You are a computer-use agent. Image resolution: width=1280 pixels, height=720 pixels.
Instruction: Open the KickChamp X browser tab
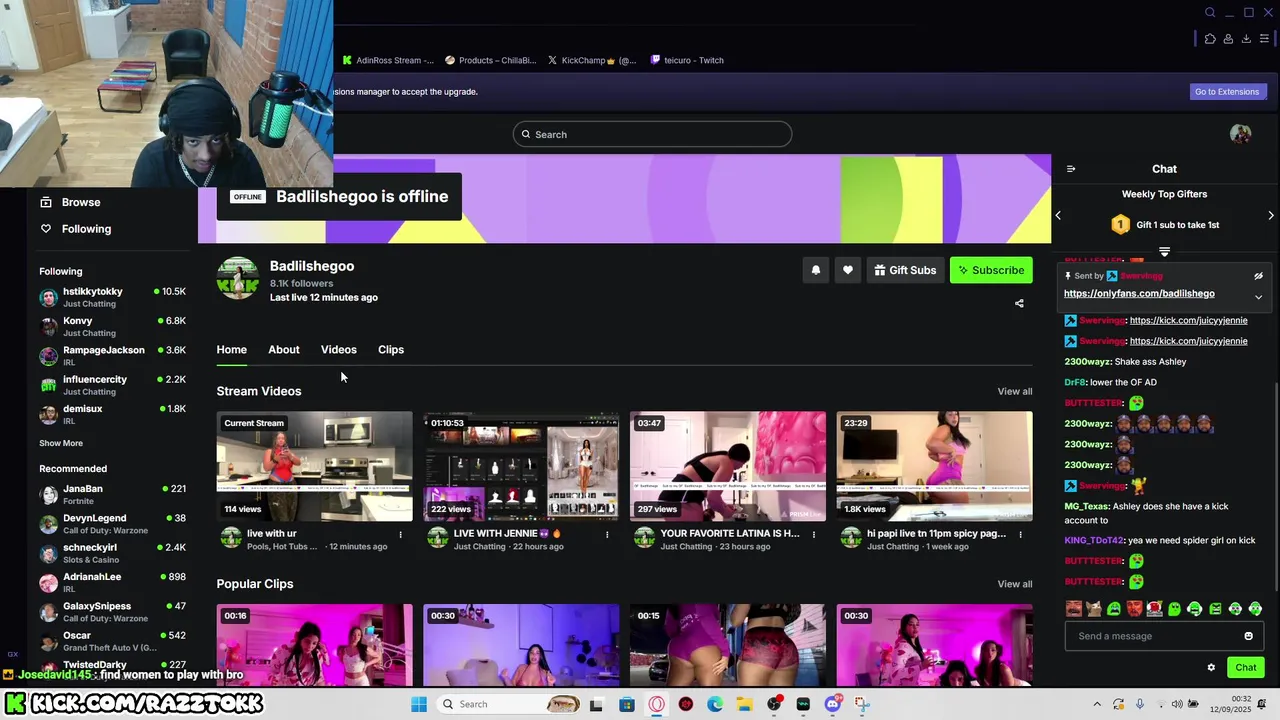click(592, 60)
